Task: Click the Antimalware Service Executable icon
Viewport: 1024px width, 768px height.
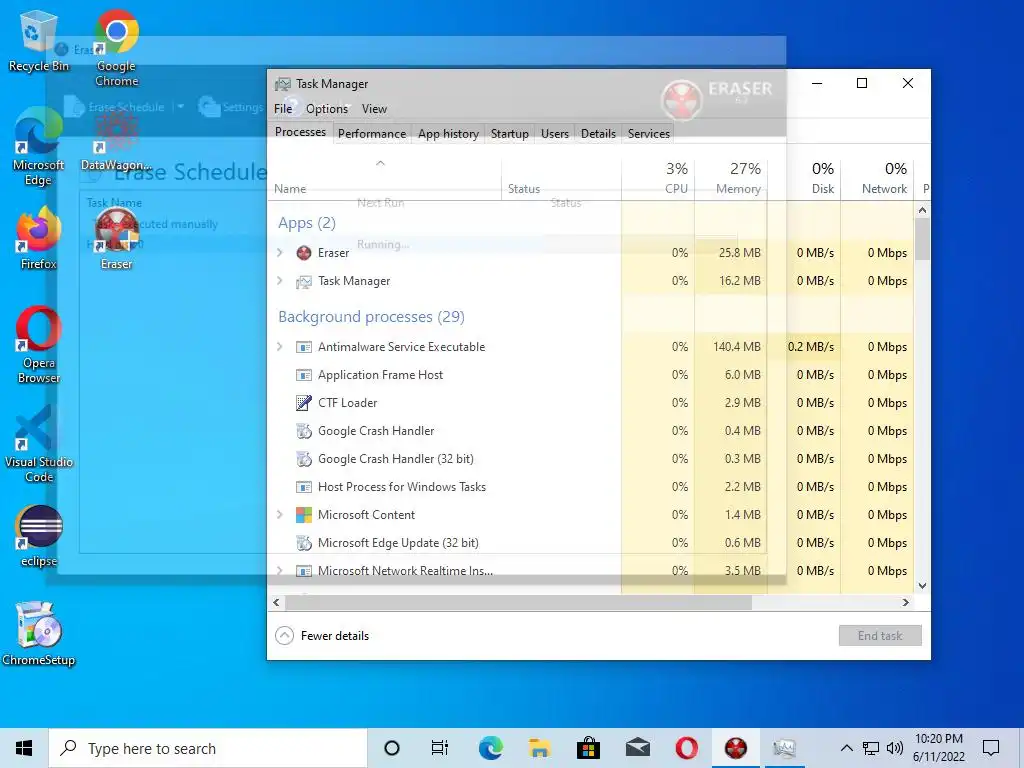Action: pos(304,347)
